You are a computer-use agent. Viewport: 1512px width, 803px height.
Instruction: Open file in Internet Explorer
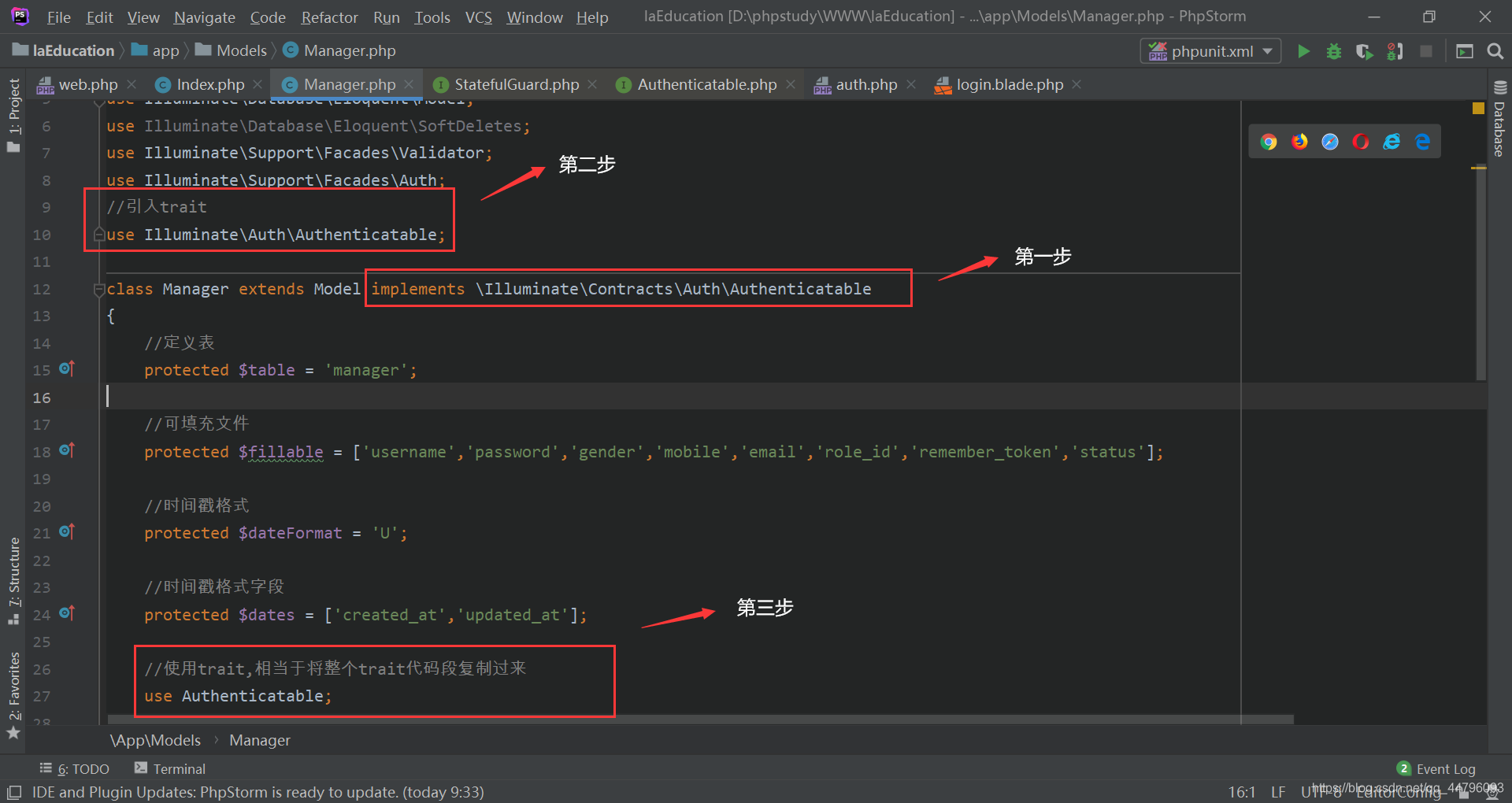(x=1392, y=141)
